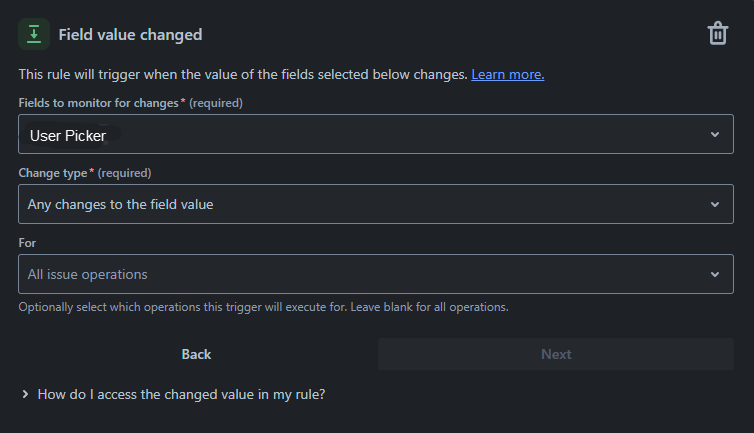The width and height of the screenshot is (754, 433).
Task: Click the 'Field value changed' heading text
Action: click(x=130, y=35)
